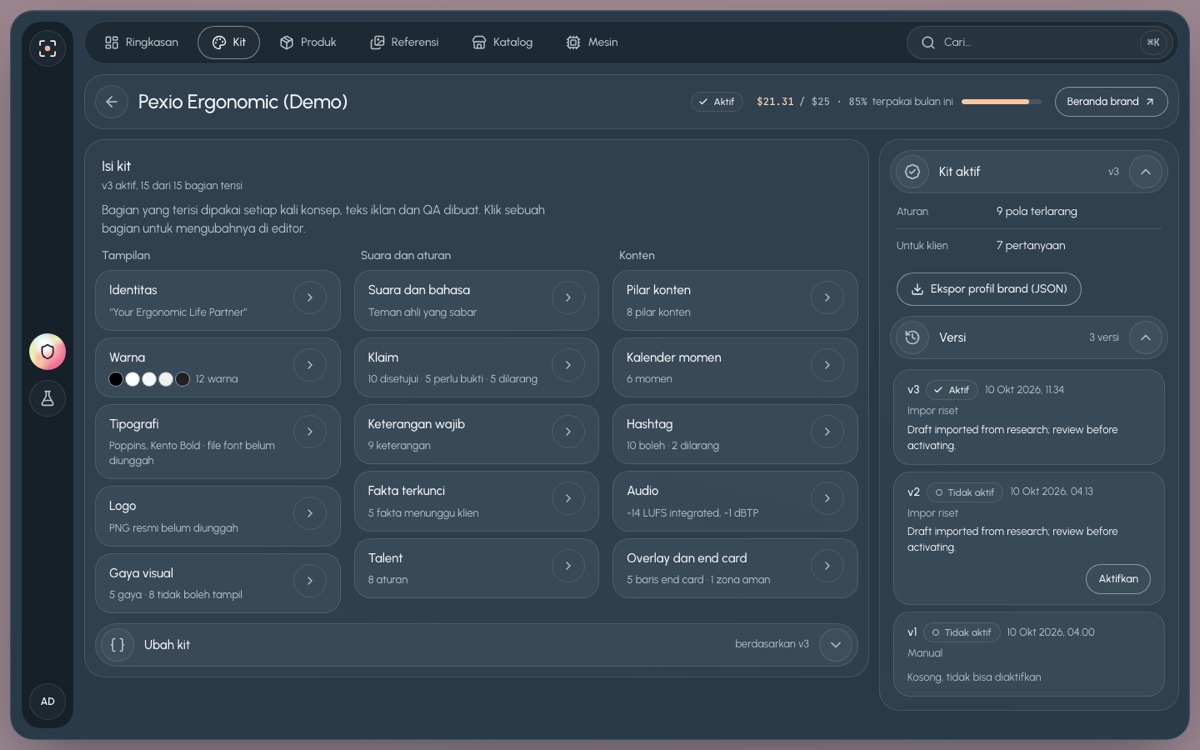
Task: Click the checkmark circle icon beside Kit aktif
Action: tap(912, 172)
